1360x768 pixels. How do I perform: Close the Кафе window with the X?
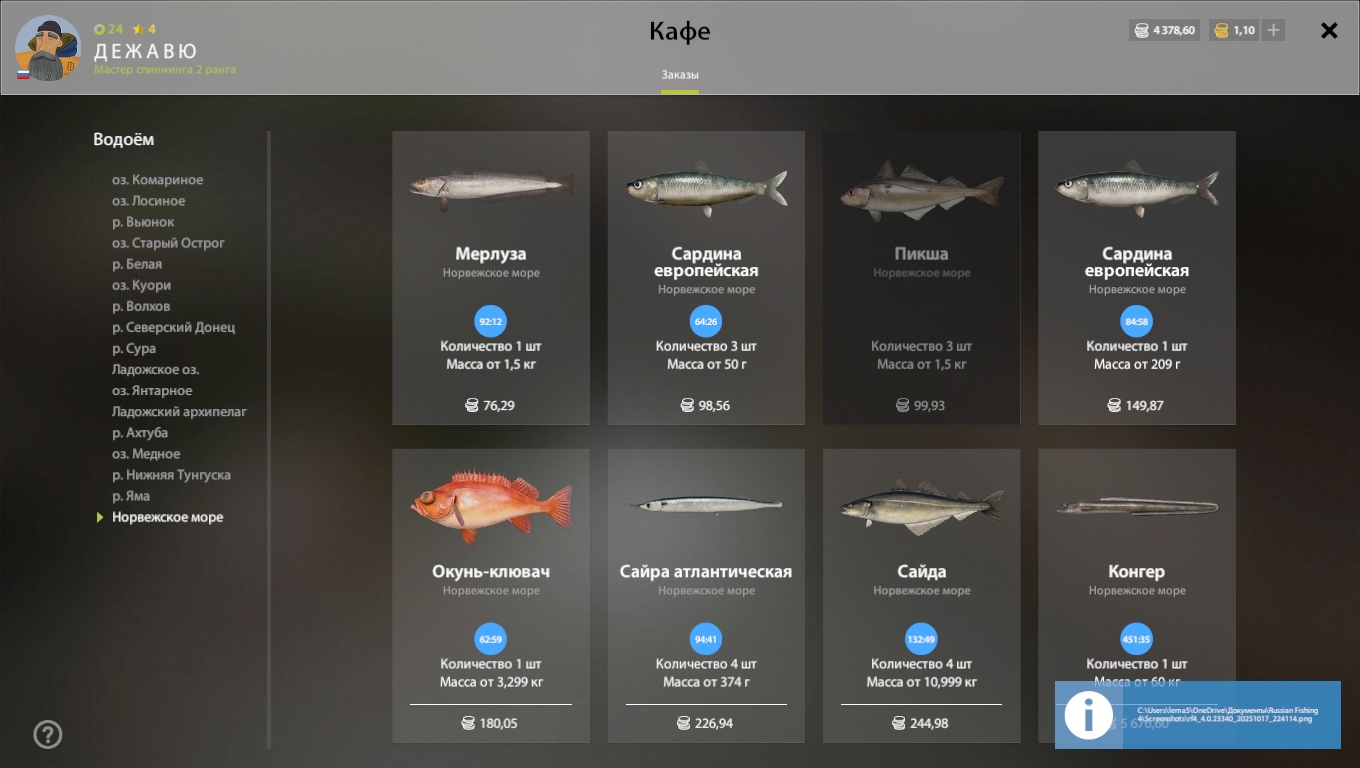tap(1329, 31)
